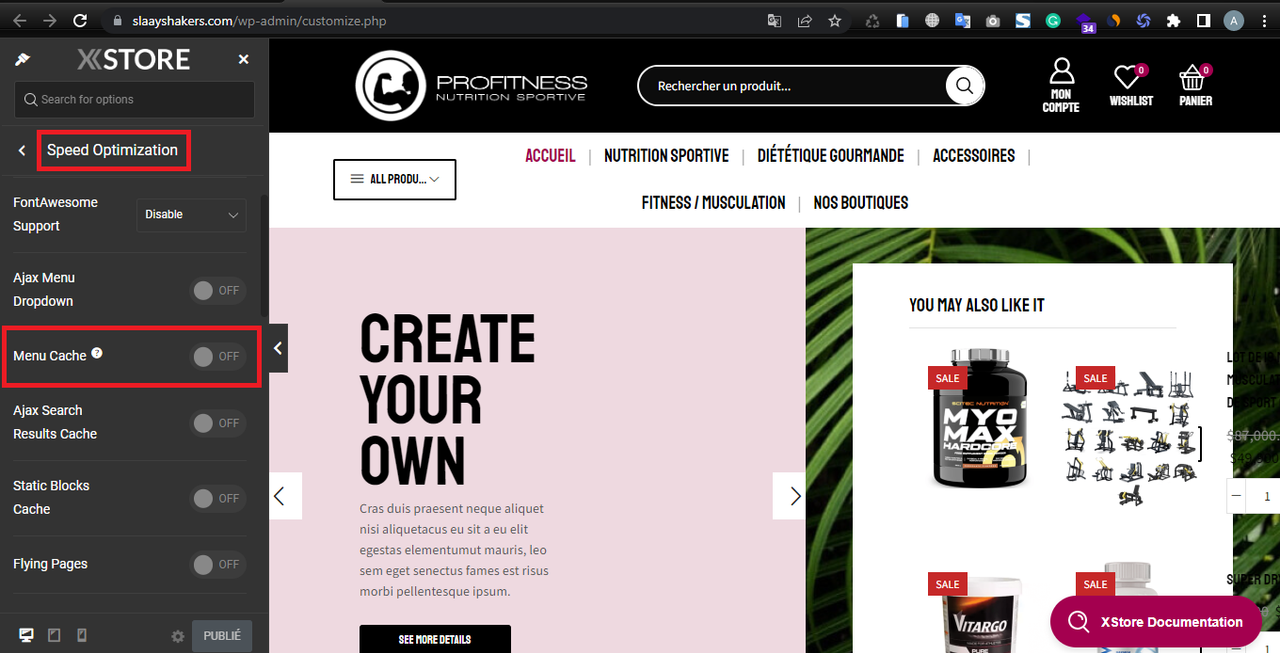Switch to desktop preview device icon
Image resolution: width=1280 pixels, height=653 pixels.
coord(27,636)
